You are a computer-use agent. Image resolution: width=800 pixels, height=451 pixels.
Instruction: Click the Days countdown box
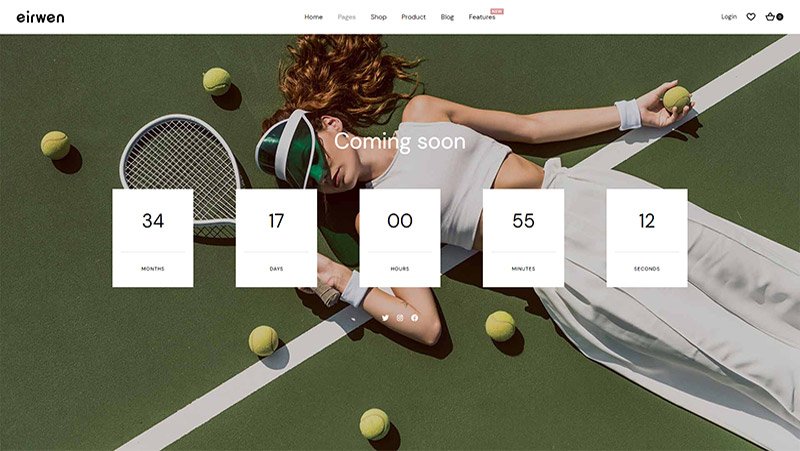coord(276,238)
